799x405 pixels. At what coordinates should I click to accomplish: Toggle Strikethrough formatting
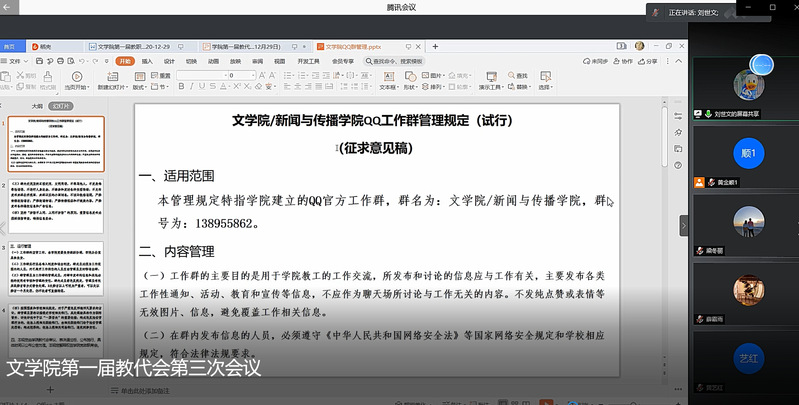tap(212, 87)
